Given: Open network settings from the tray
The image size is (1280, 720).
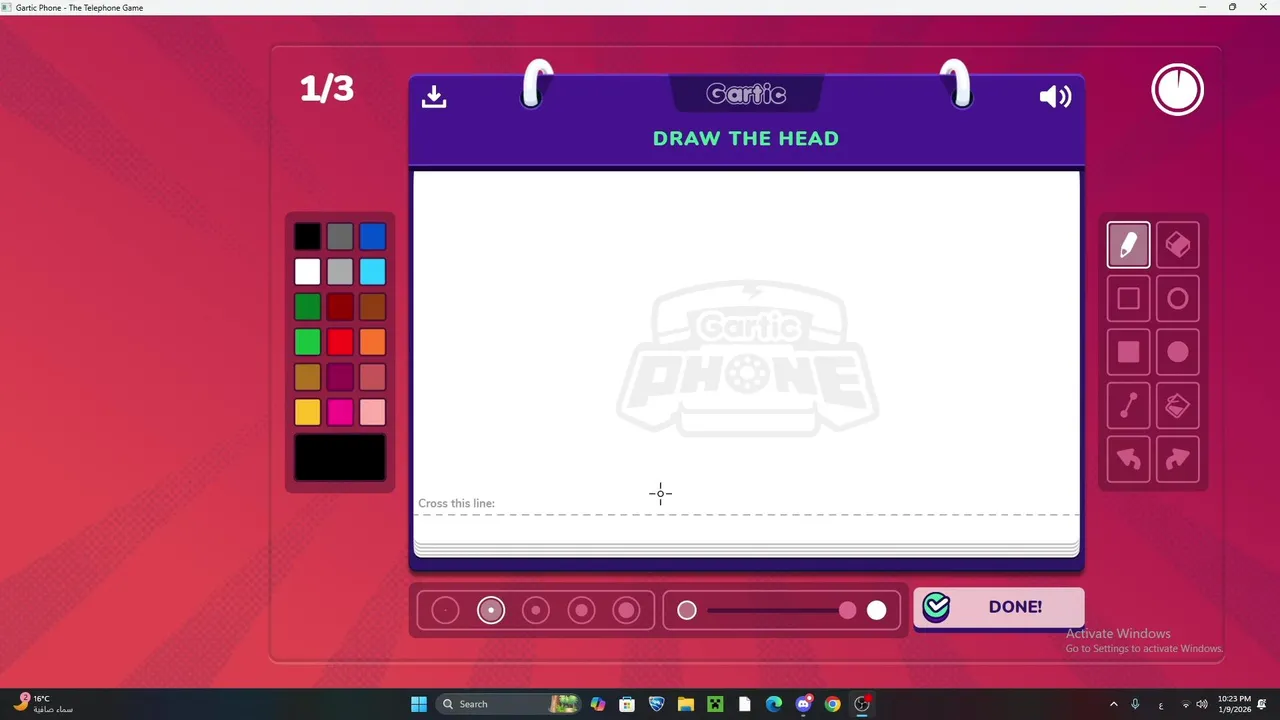Looking at the screenshot, I should coord(1185,704).
